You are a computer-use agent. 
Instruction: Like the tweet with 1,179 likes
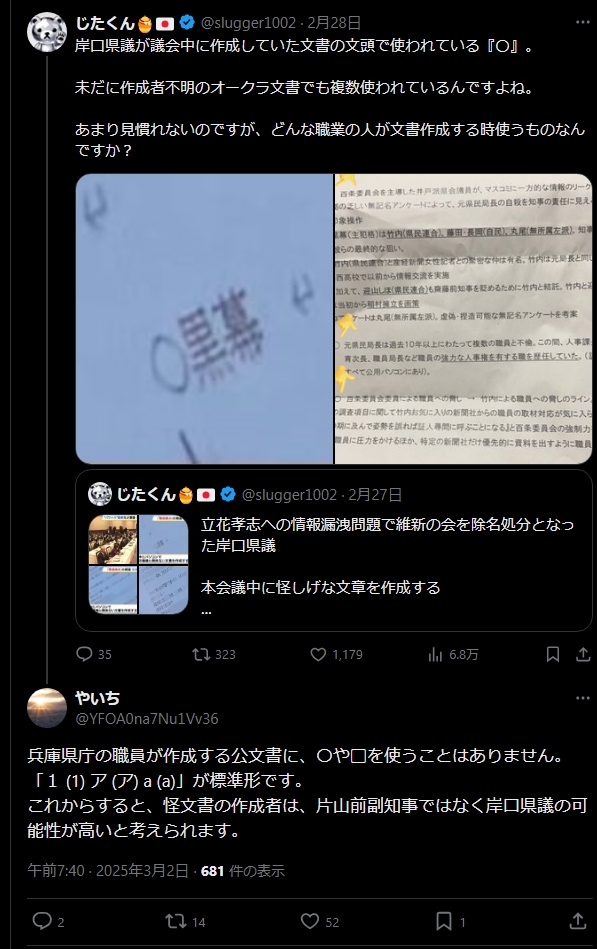pyautogui.click(x=337, y=654)
